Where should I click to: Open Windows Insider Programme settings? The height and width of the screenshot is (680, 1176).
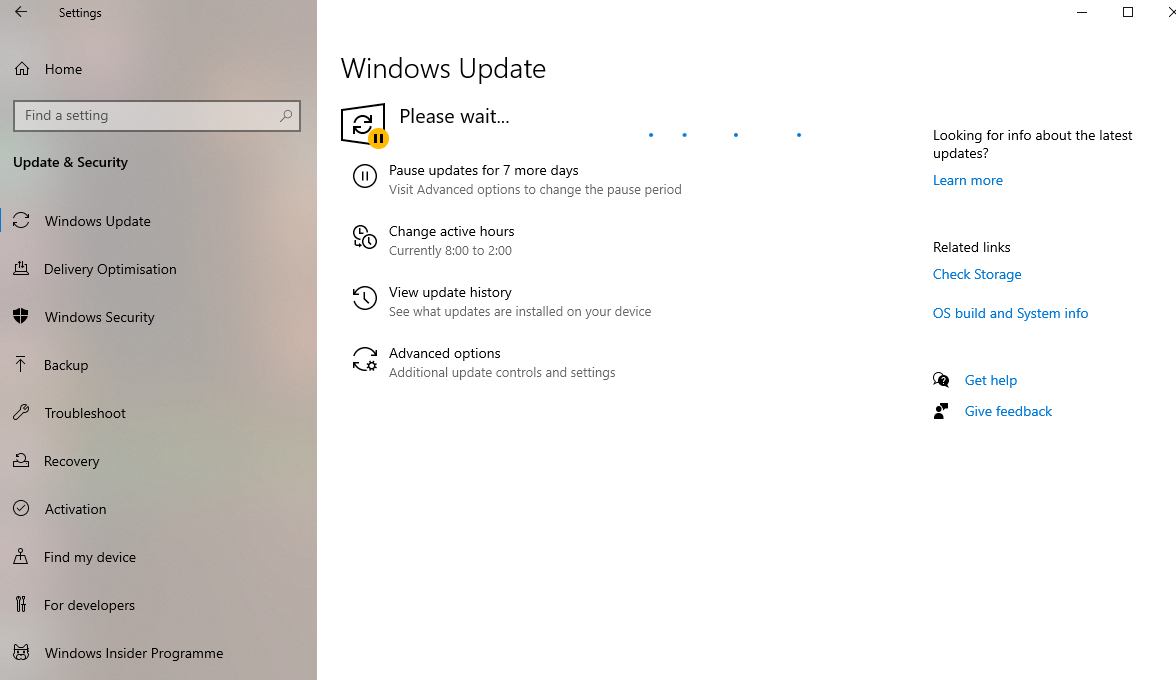pyautogui.click(x=134, y=653)
